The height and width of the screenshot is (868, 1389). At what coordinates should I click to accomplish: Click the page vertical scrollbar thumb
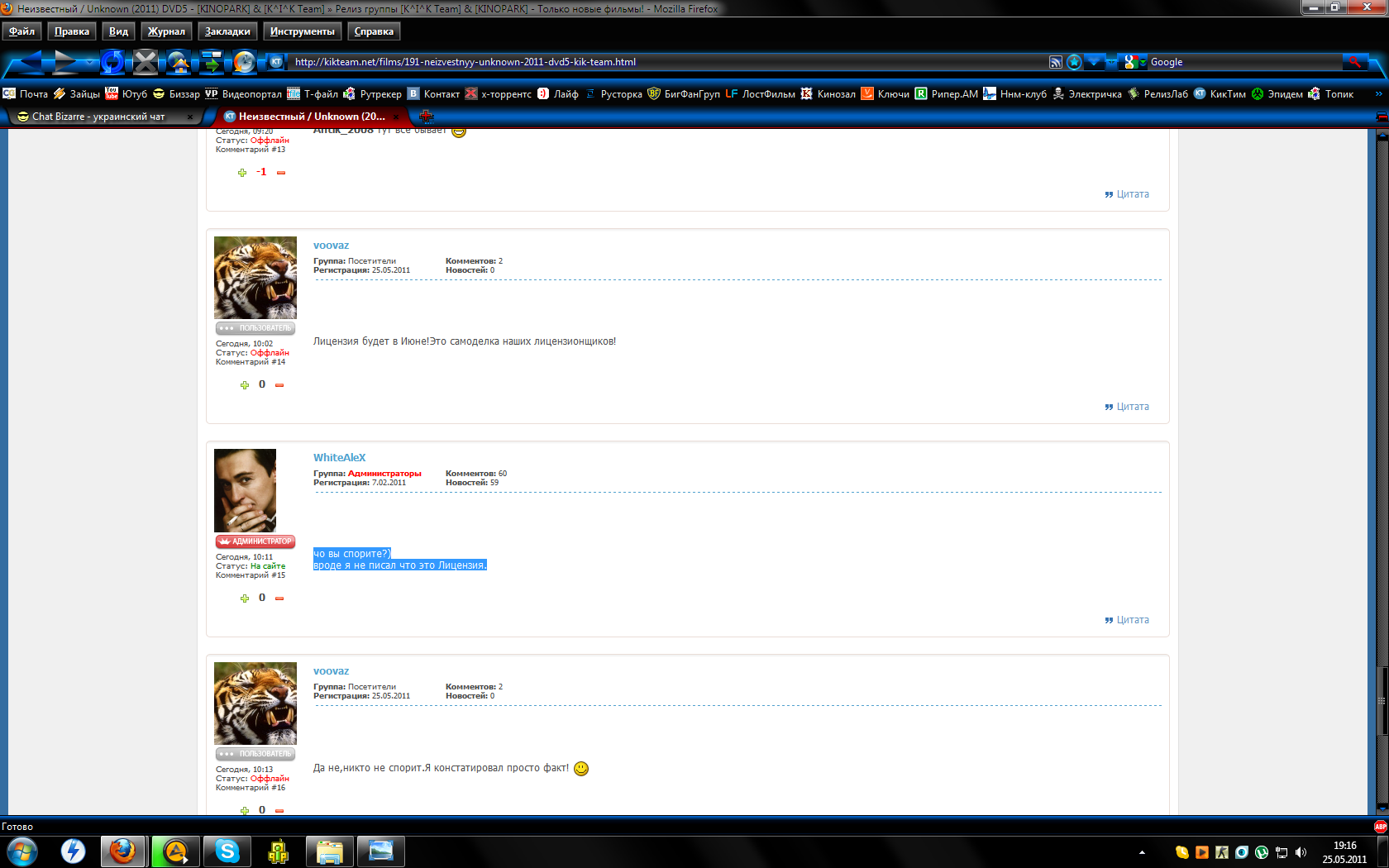pyautogui.click(x=1381, y=700)
